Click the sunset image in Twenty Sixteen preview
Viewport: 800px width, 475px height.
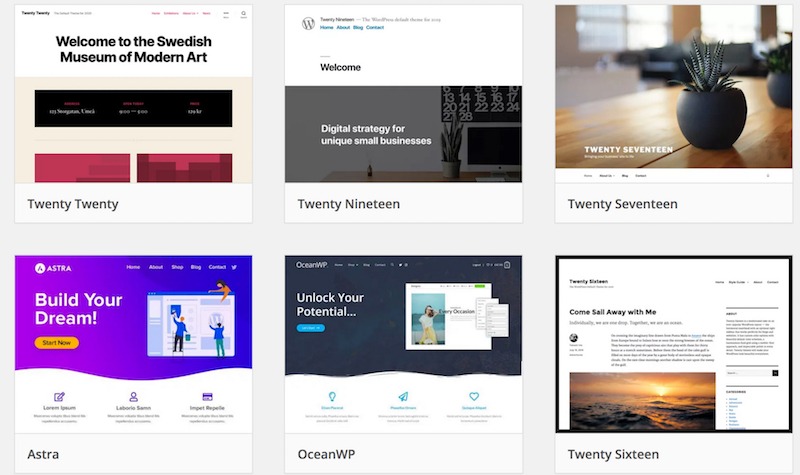tap(642, 402)
